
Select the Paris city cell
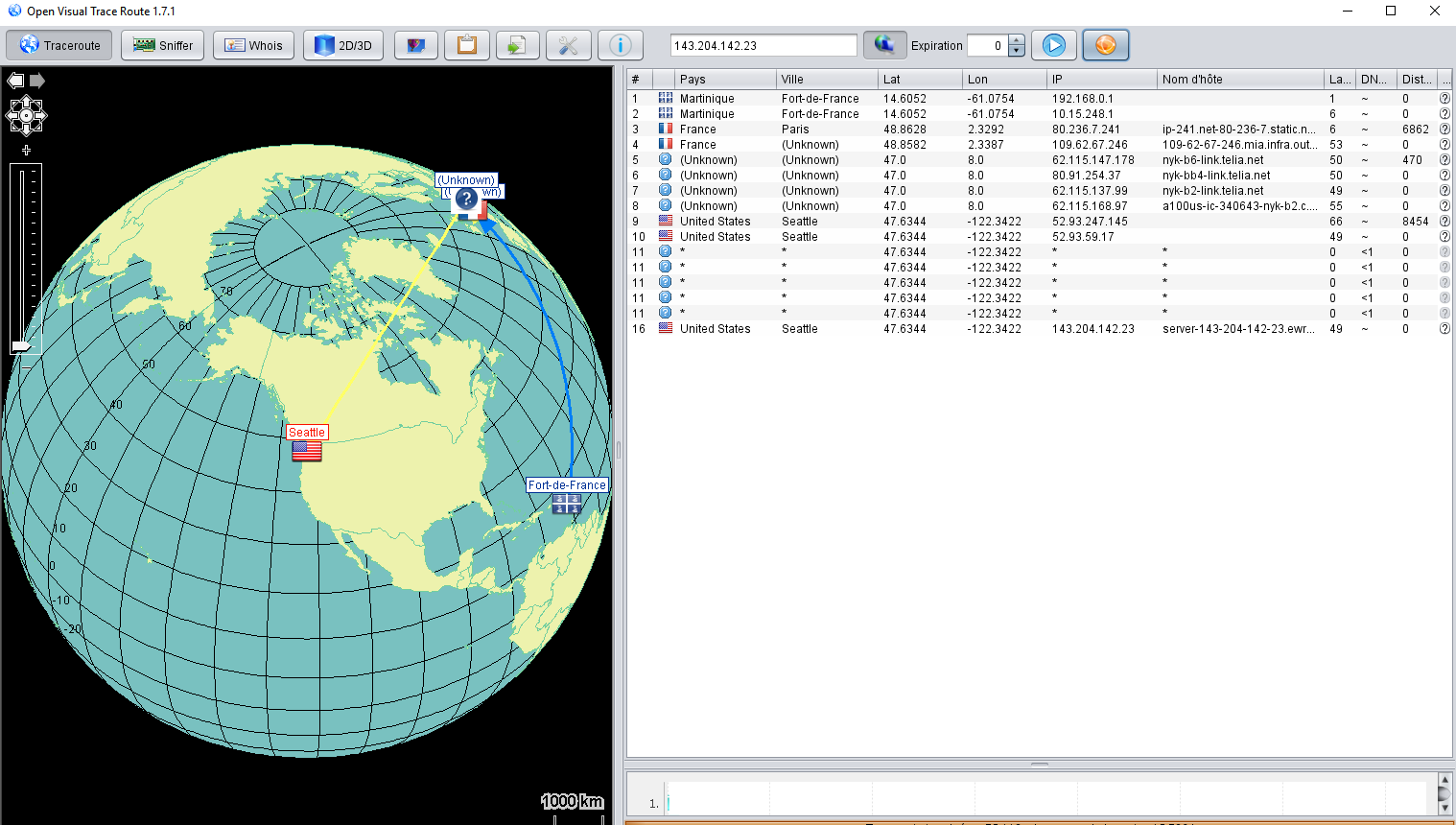[x=827, y=130]
